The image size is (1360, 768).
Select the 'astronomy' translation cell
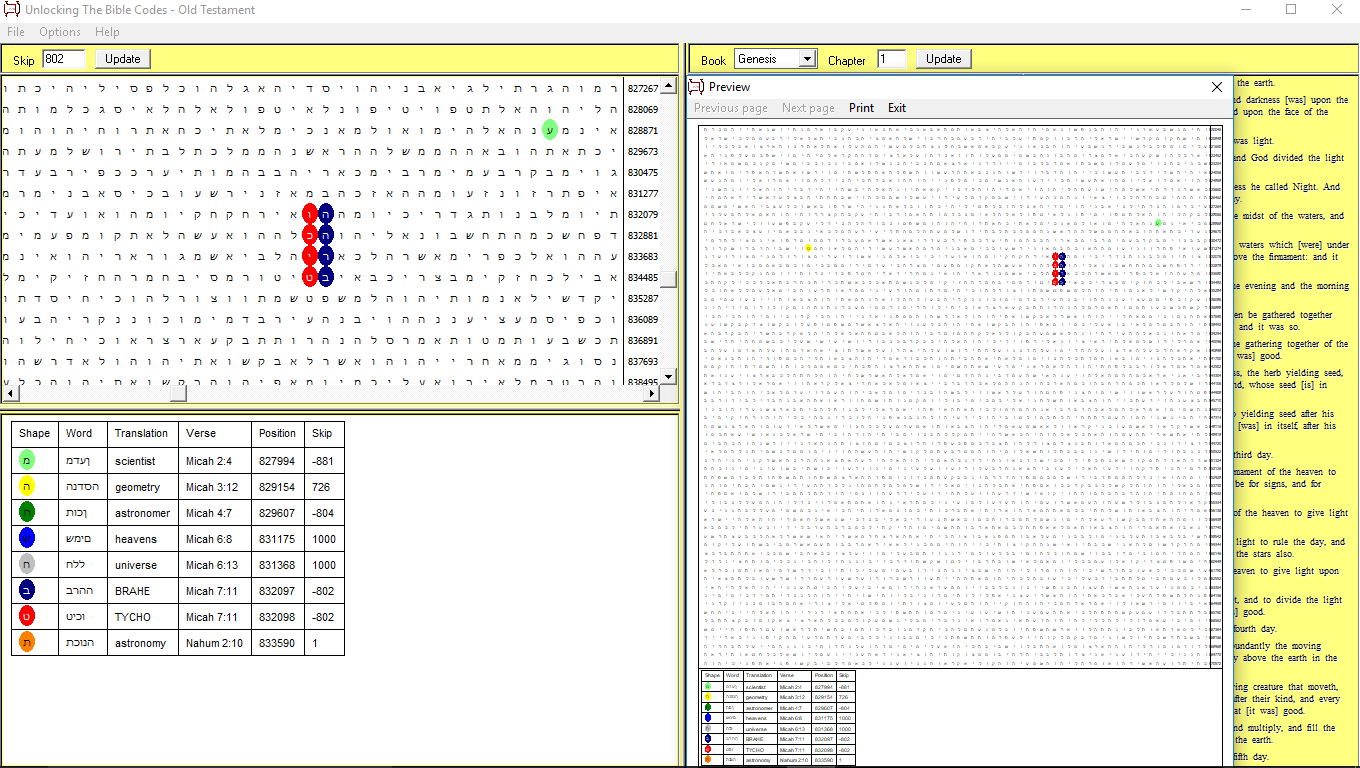click(143, 643)
